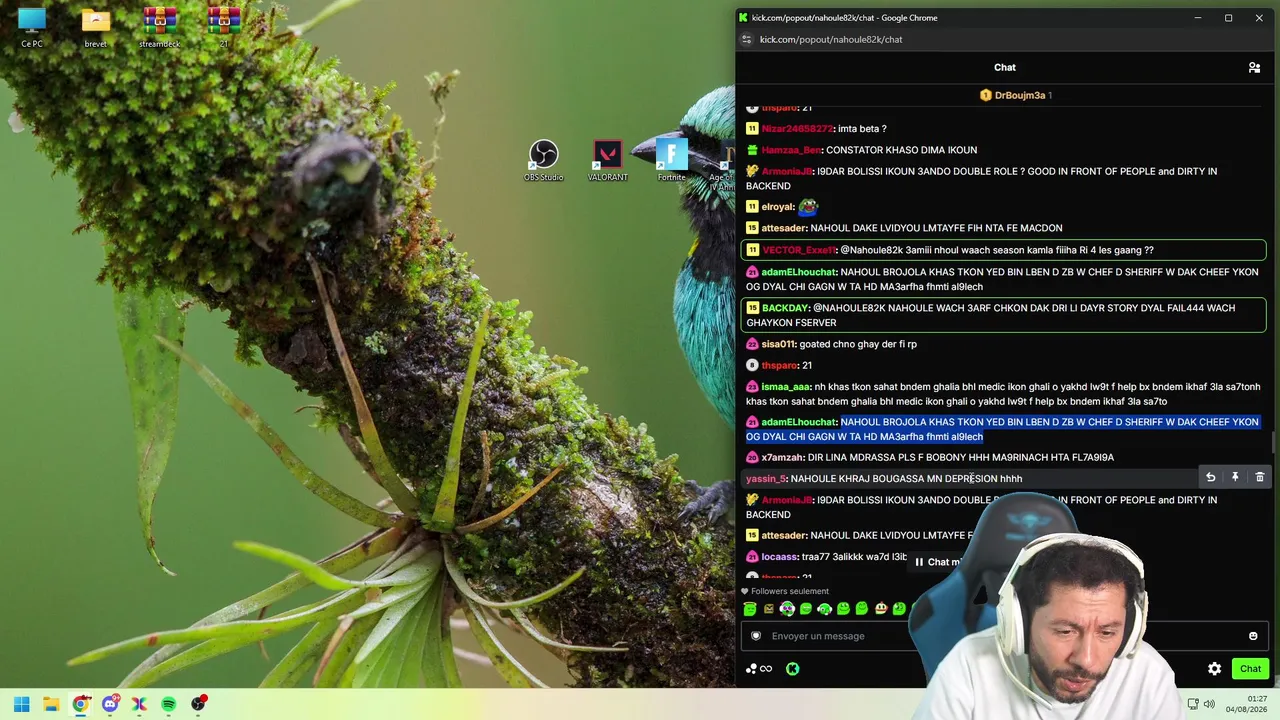Open Windows Start menu
Screen dimensions: 1280x720
(21, 704)
